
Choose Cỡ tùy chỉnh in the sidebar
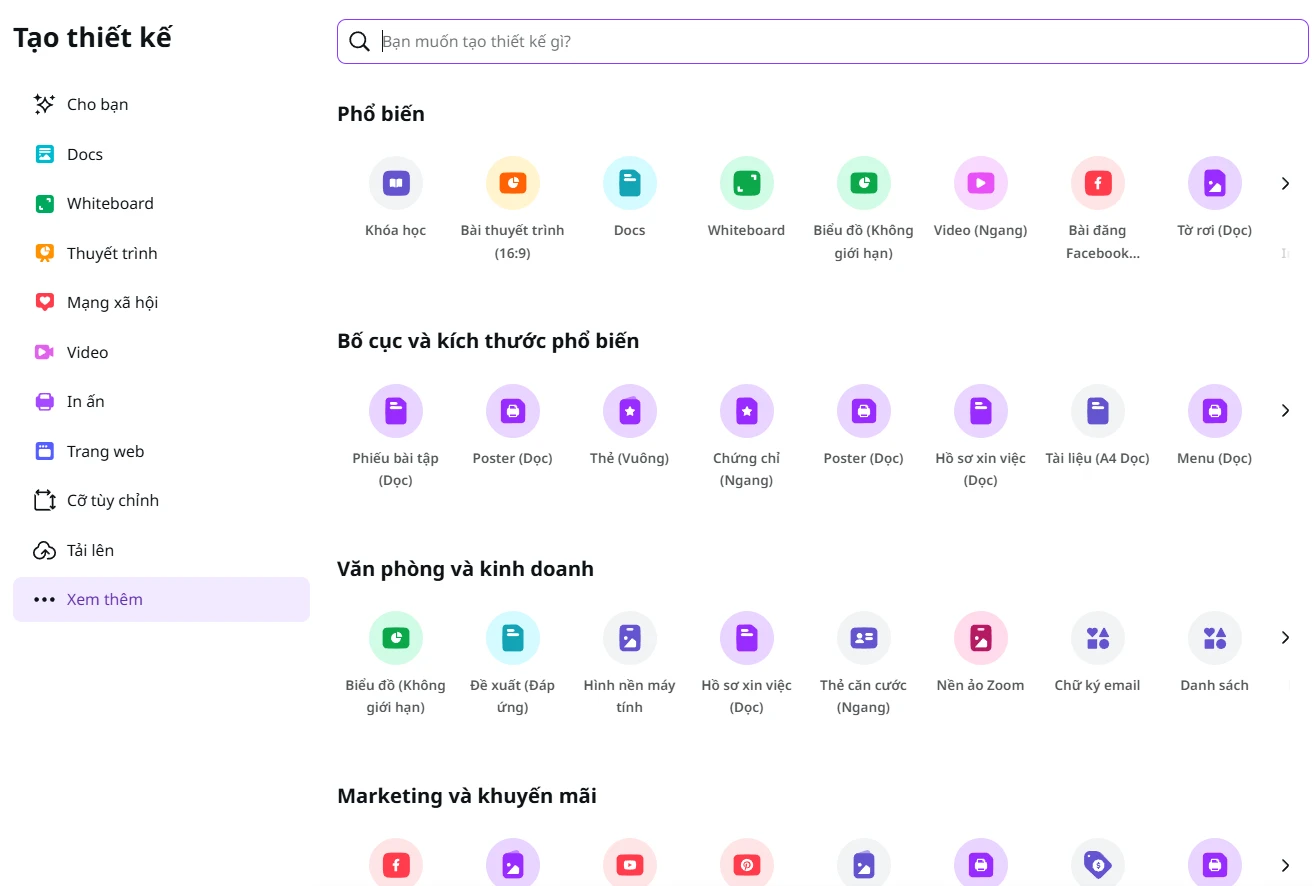coord(161,500)
